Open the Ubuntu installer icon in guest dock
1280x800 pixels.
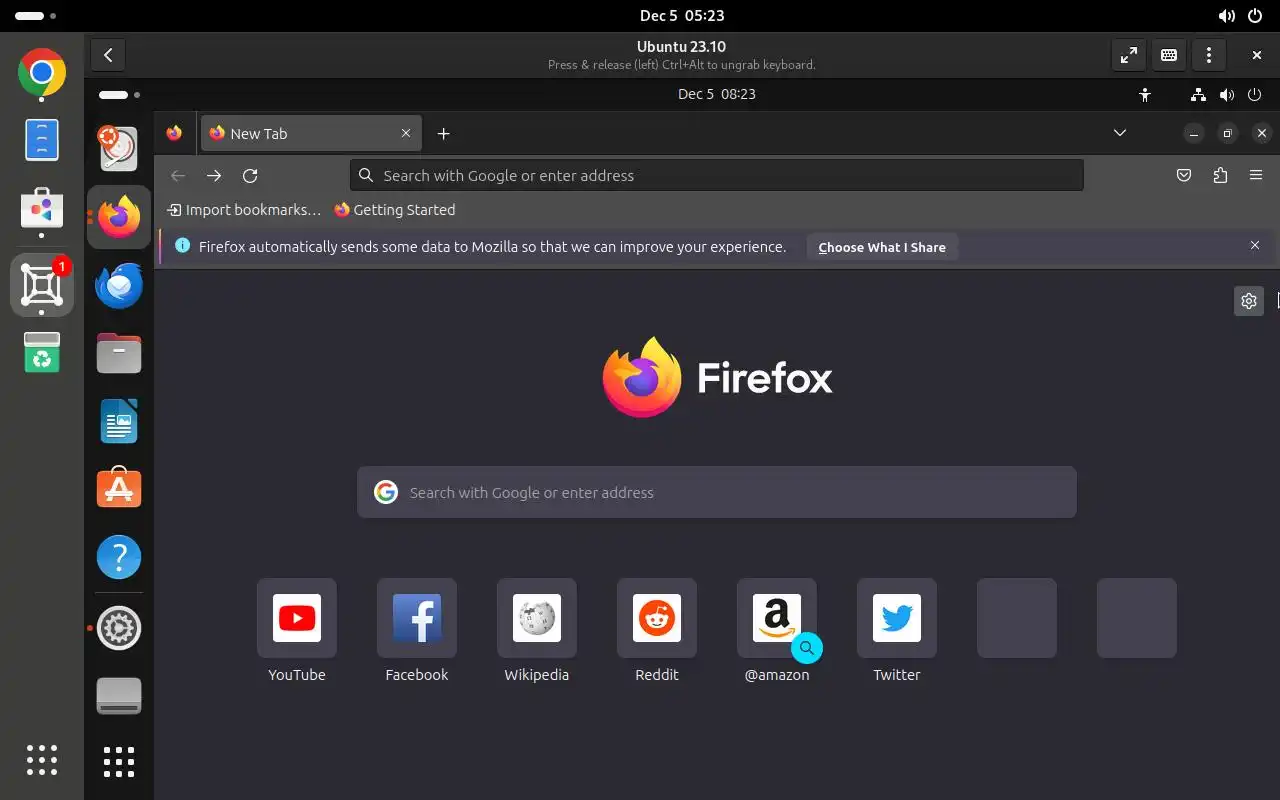pyautogui.click(x=119, y=149)
